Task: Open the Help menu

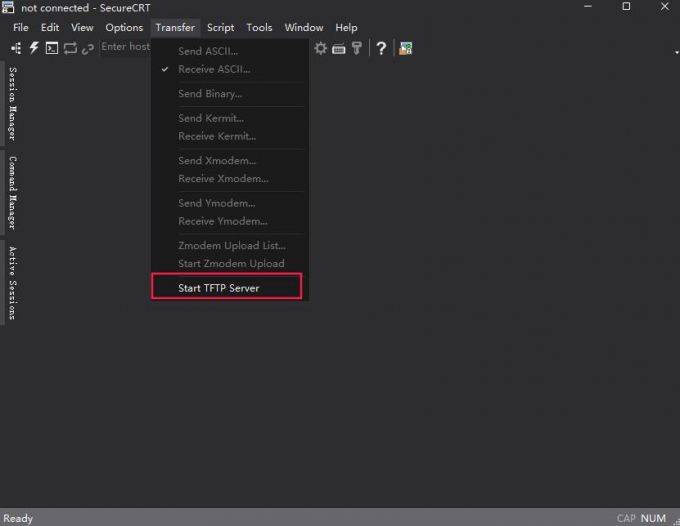Action: click(x=346, y=27)
